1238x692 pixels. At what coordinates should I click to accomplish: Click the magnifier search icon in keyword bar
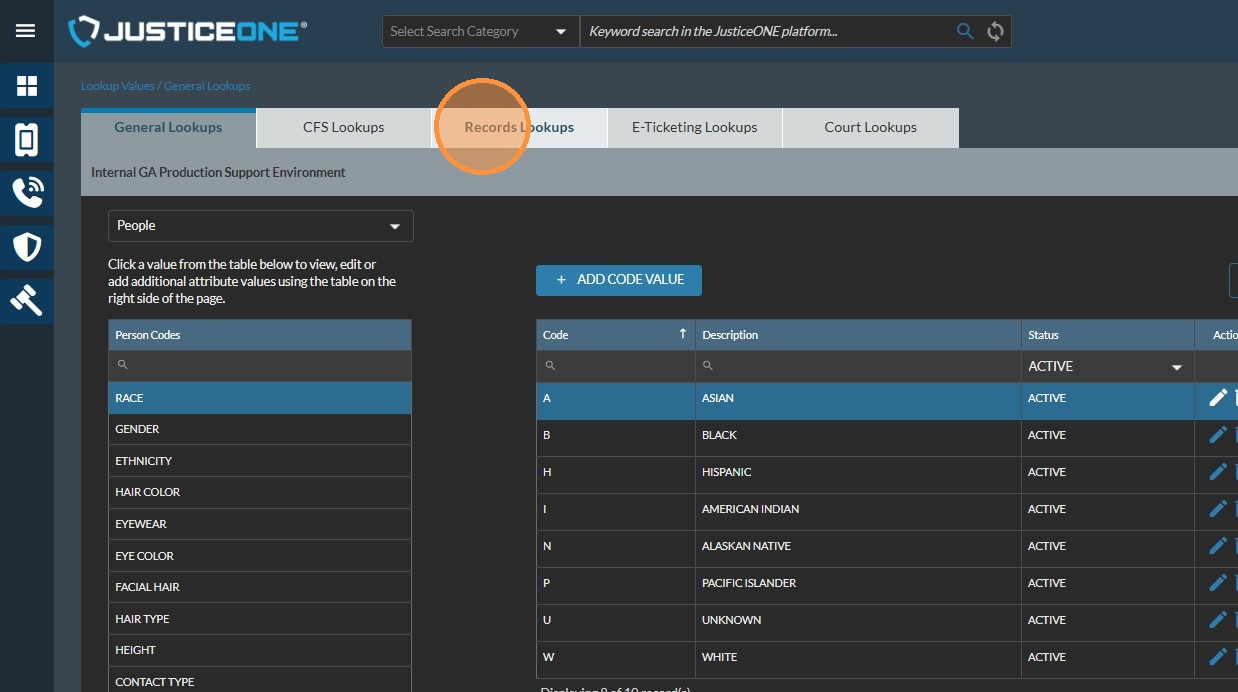[964, 31]
